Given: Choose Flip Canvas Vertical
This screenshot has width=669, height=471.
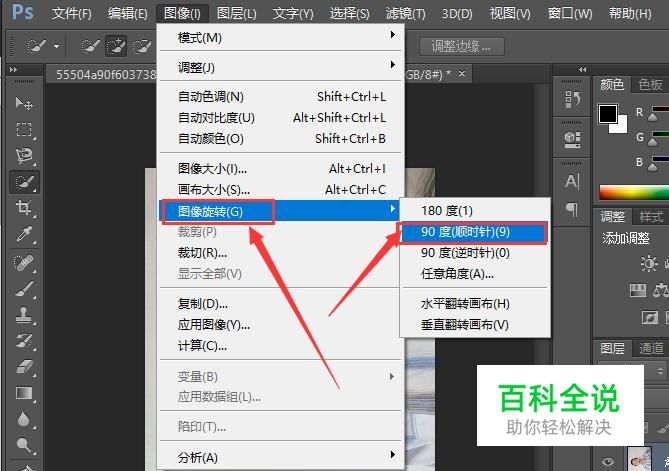Looking at the screenshot, I should (x=475, y=325).
